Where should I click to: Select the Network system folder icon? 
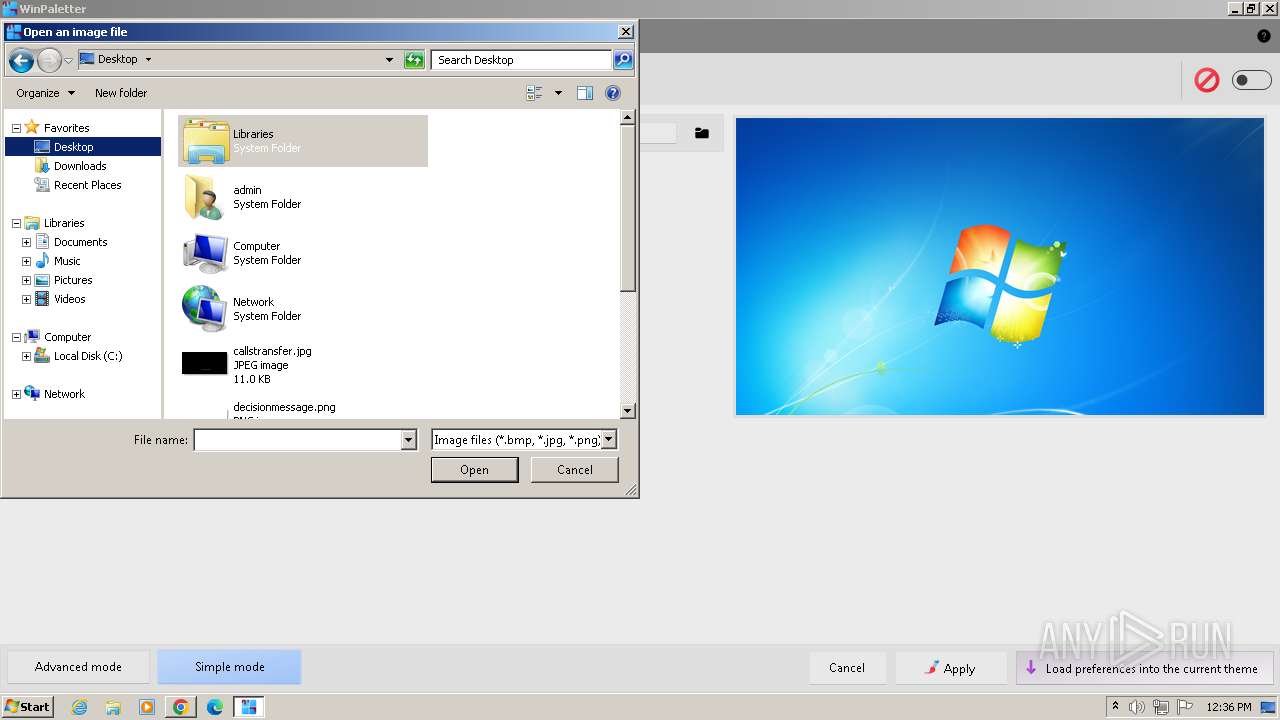pyautogui.click(x=206, y=309)
